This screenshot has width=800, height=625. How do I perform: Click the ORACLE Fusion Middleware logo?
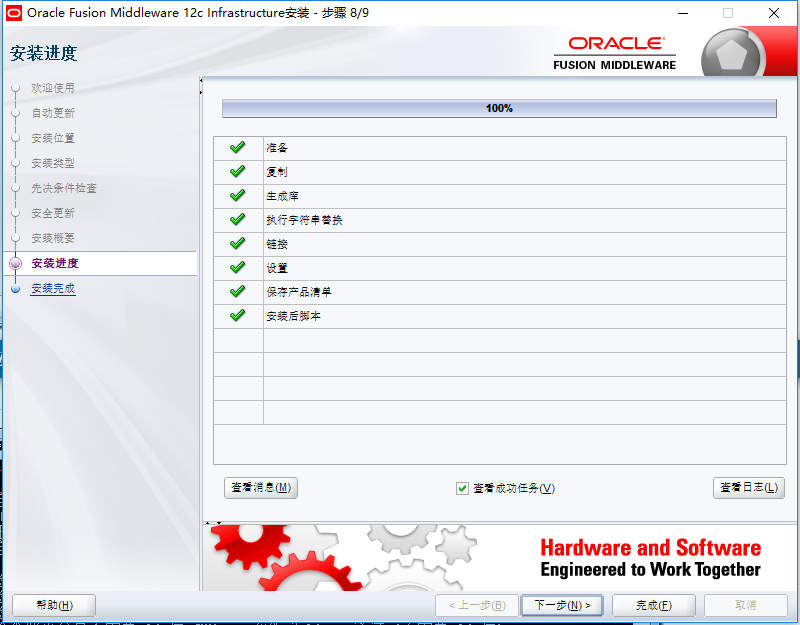point(615,53)
